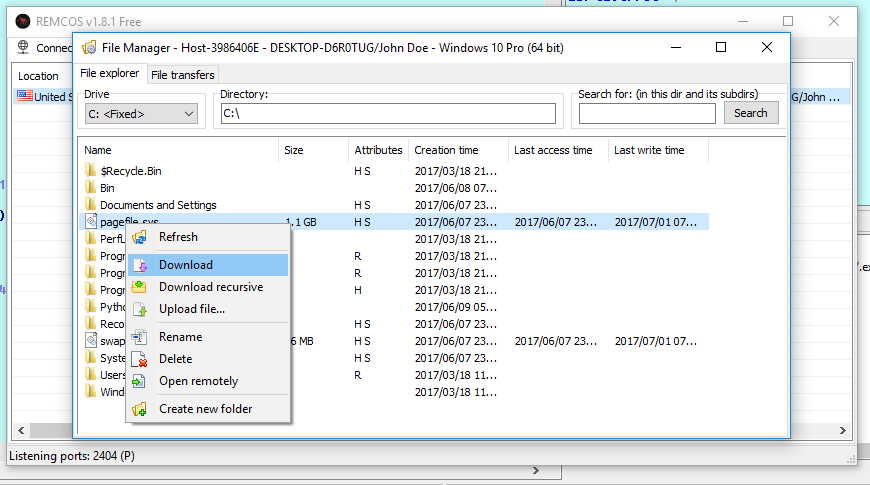
Task: Minimize the File Manager window
Action: (676, 47)
